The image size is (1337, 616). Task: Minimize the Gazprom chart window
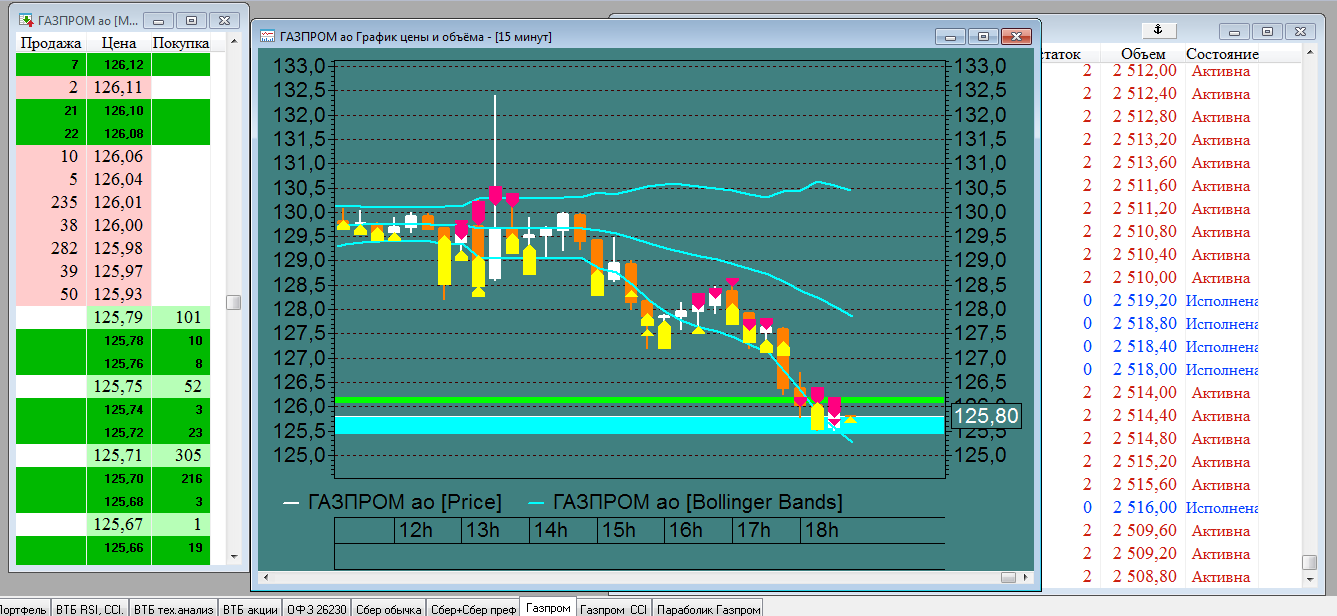point(950,36)
